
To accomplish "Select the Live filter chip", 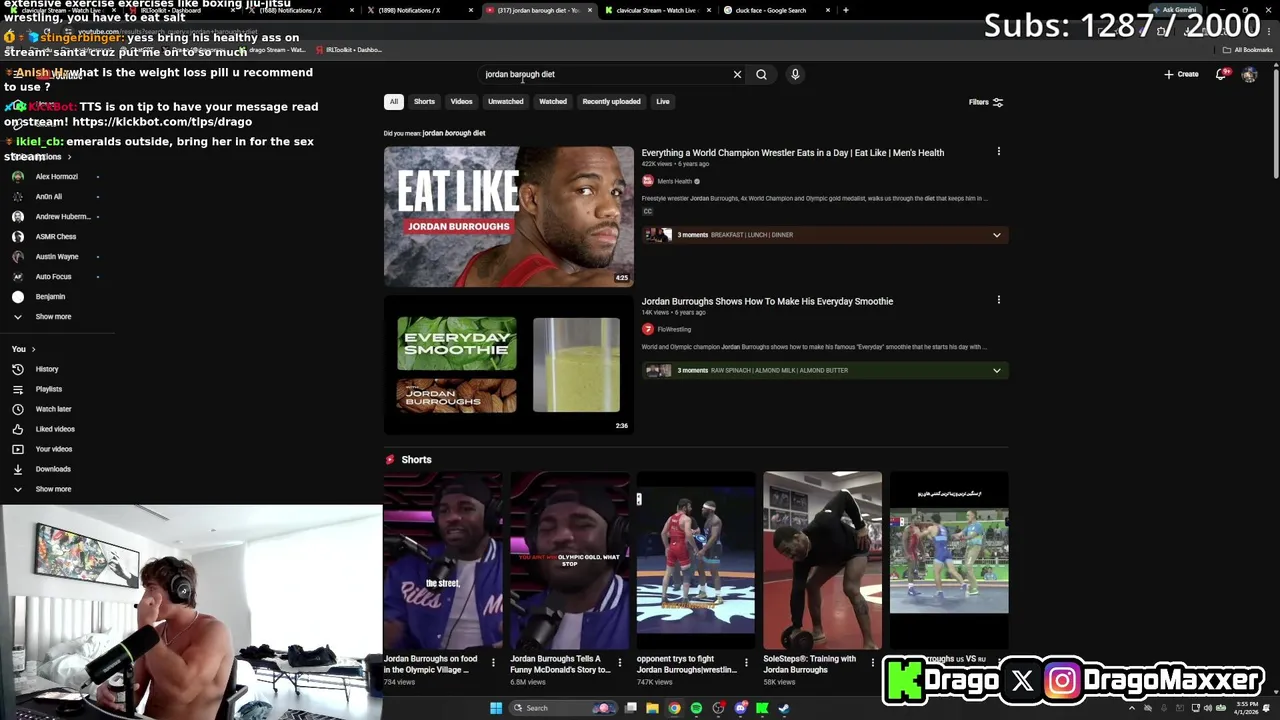I will 662,101.
